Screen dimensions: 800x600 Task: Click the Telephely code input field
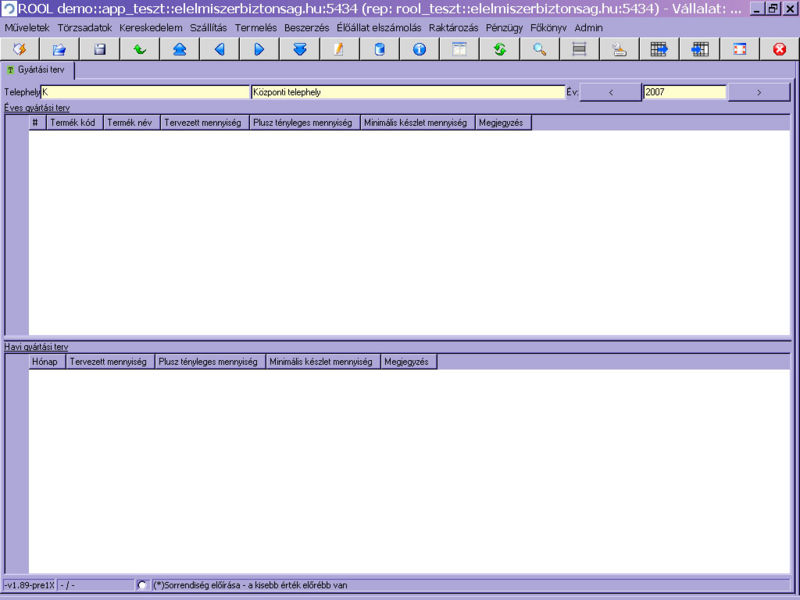[x=145, y=92]
